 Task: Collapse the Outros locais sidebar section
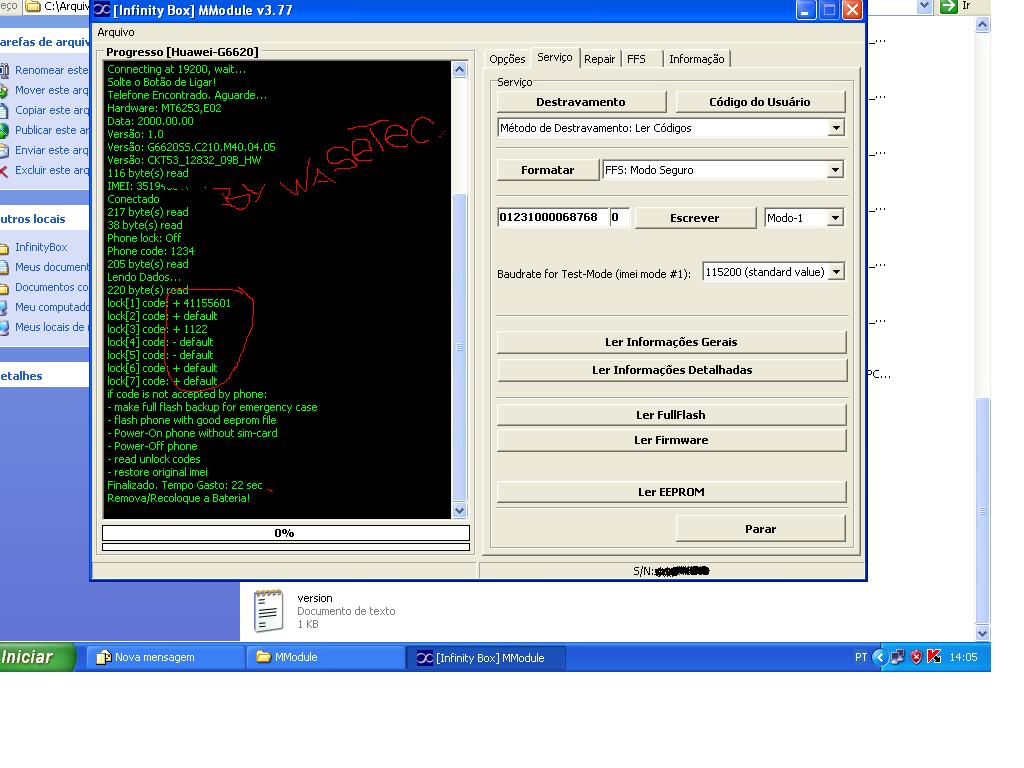pyautogui.click(x=44, y=219)
